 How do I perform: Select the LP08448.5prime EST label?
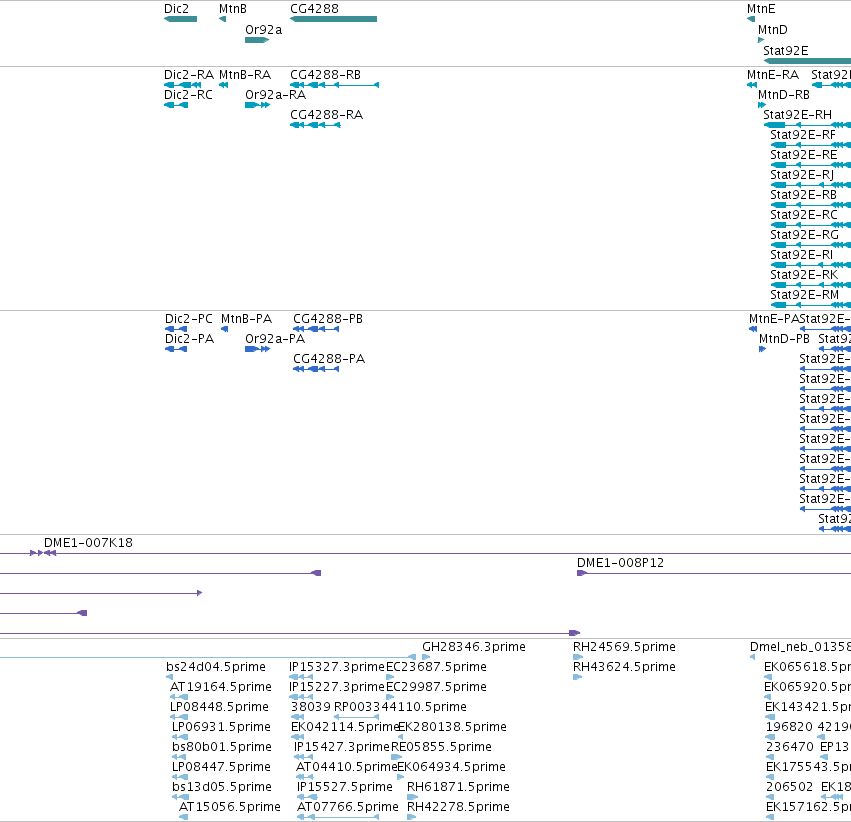tap(219, 706)
